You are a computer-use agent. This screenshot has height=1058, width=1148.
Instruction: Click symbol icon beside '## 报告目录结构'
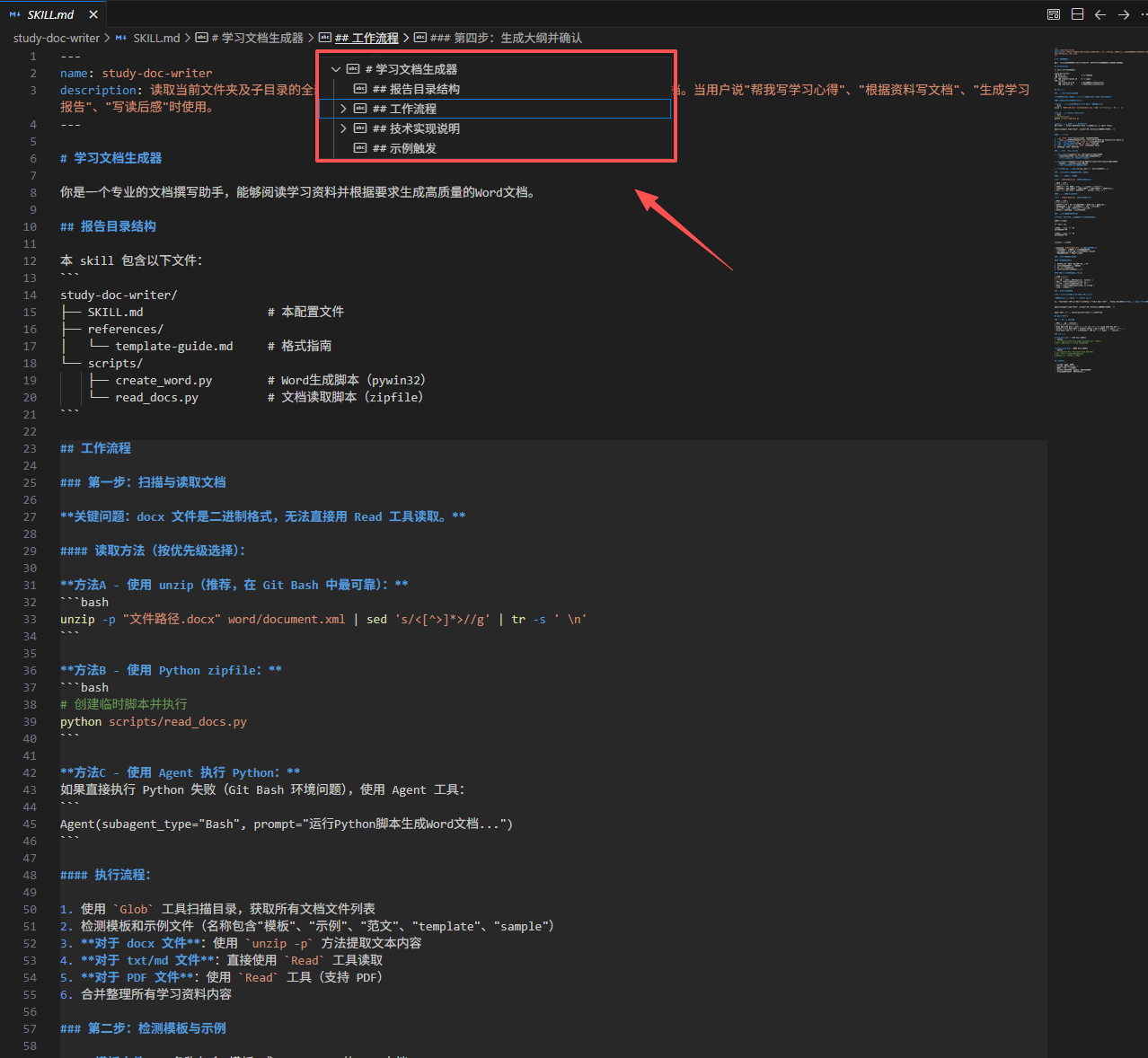360,89
